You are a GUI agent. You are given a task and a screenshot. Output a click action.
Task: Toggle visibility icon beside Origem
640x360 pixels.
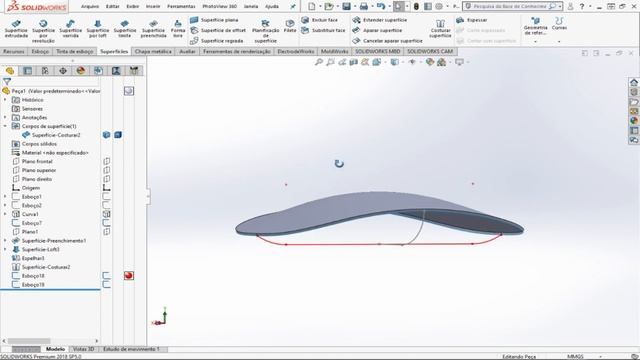pos(107,188)
